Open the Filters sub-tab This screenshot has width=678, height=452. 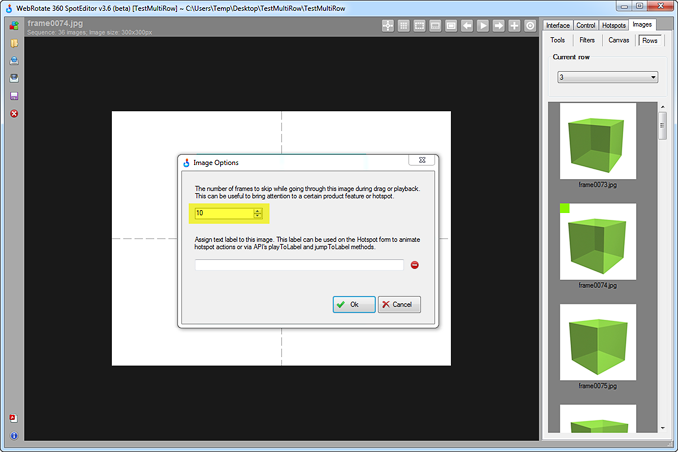coord(587,40)
